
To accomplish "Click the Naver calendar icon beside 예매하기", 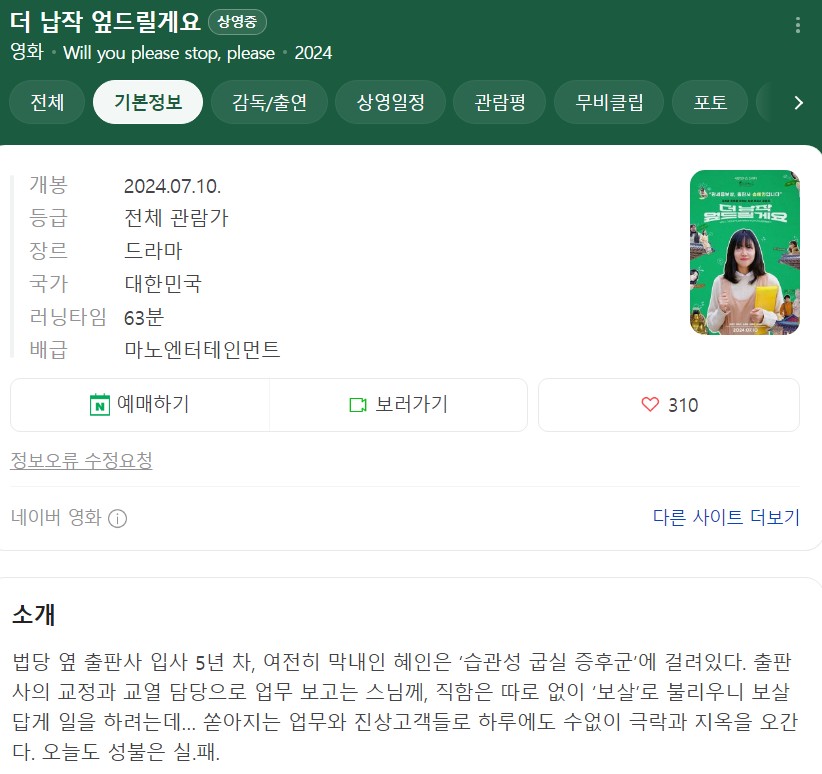I will (100, 405).
